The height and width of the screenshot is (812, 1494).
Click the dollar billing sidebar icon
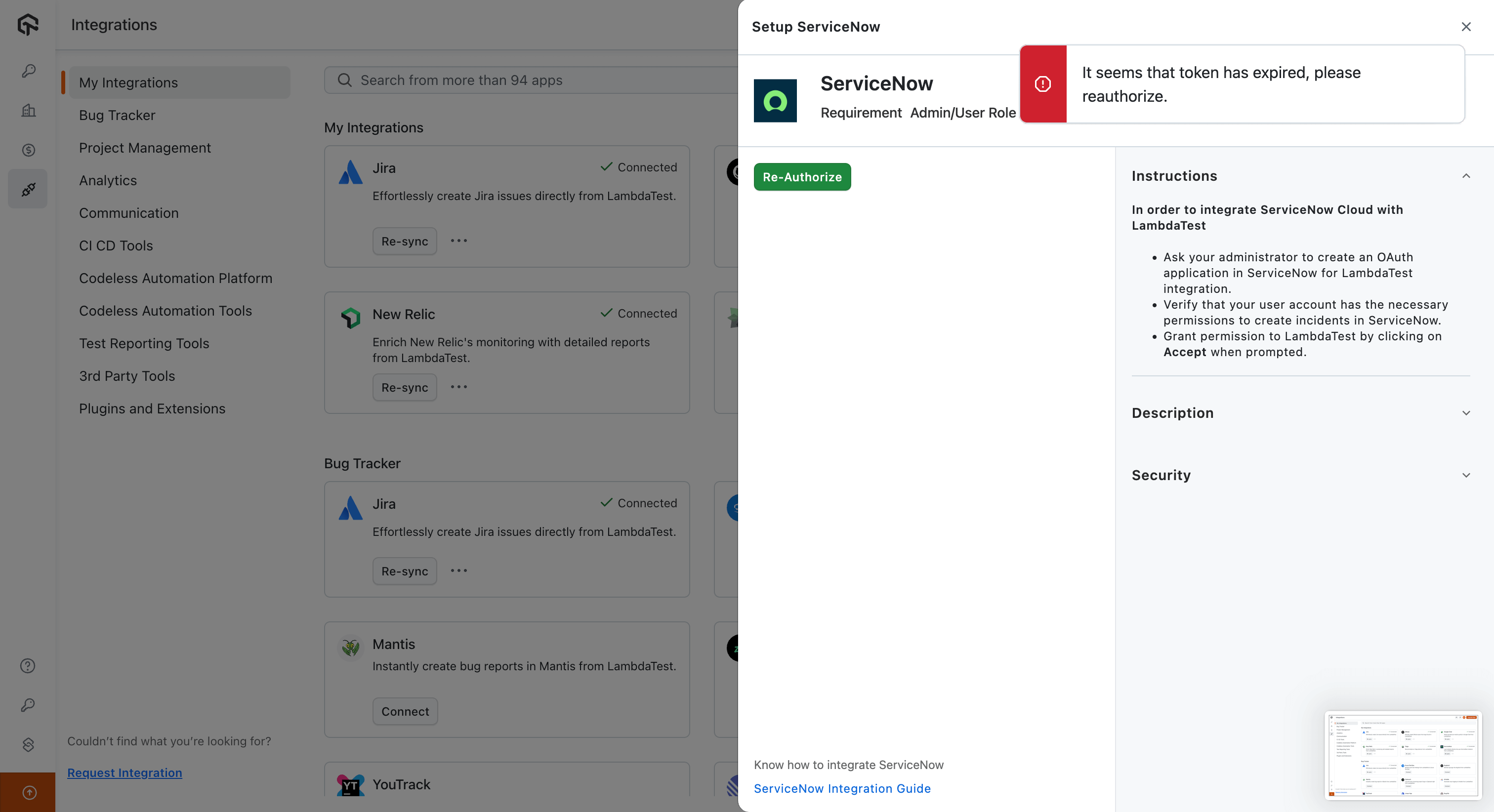pyautogui.click(x=28, y=150)
